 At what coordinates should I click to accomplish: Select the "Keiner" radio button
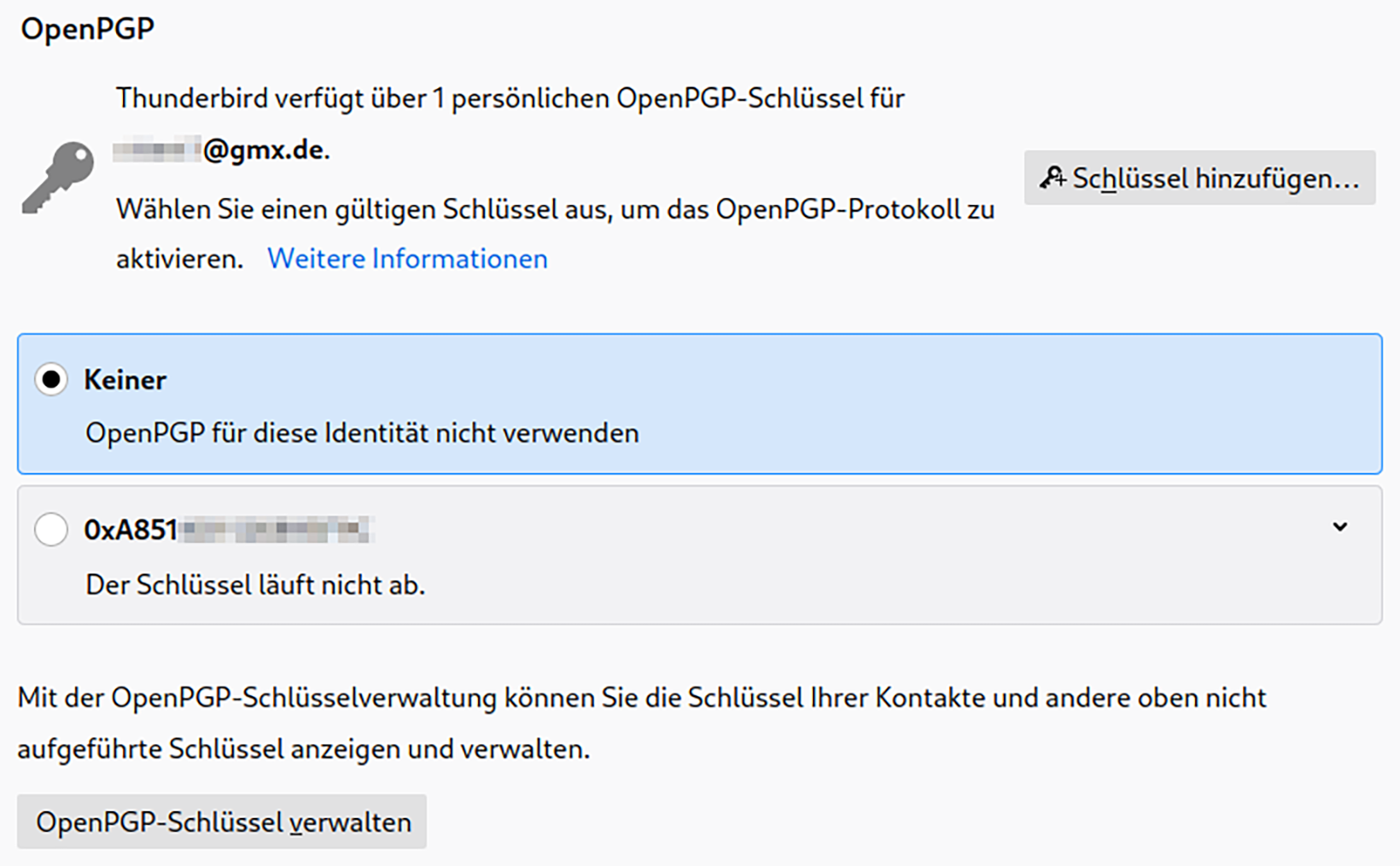point(51,379)
